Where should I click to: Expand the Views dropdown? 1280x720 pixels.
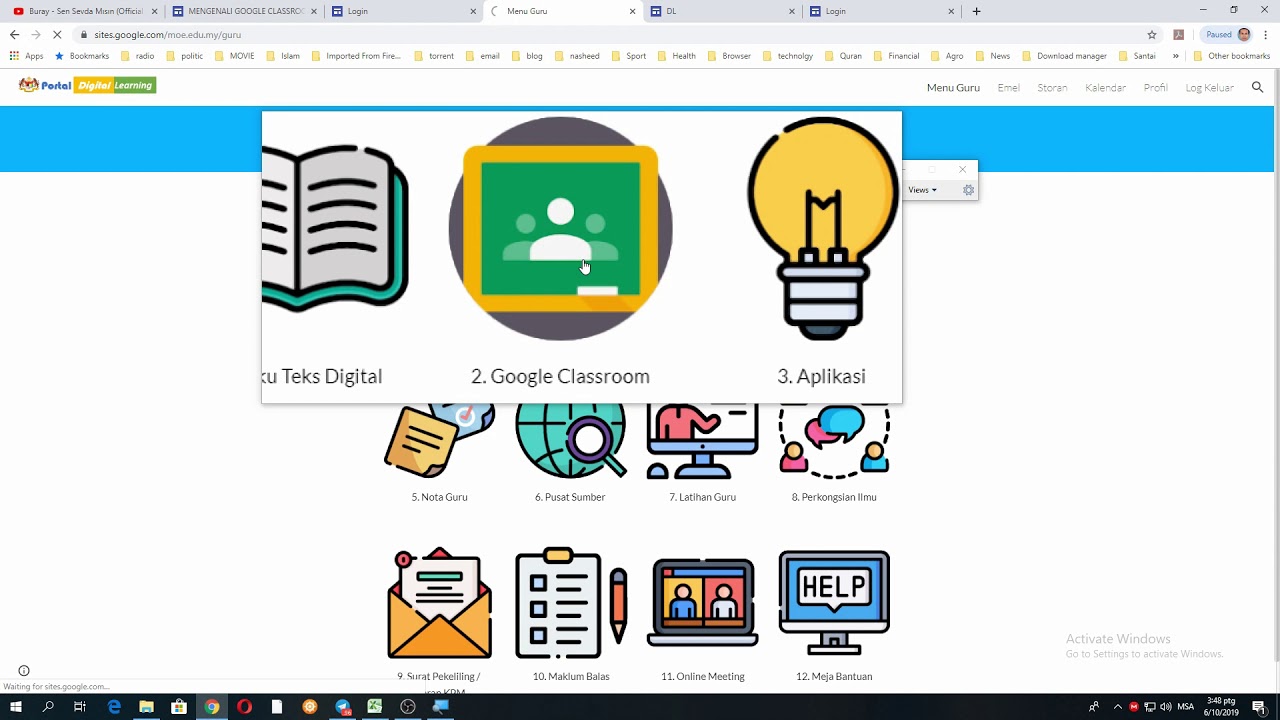[x=922, y=190]
